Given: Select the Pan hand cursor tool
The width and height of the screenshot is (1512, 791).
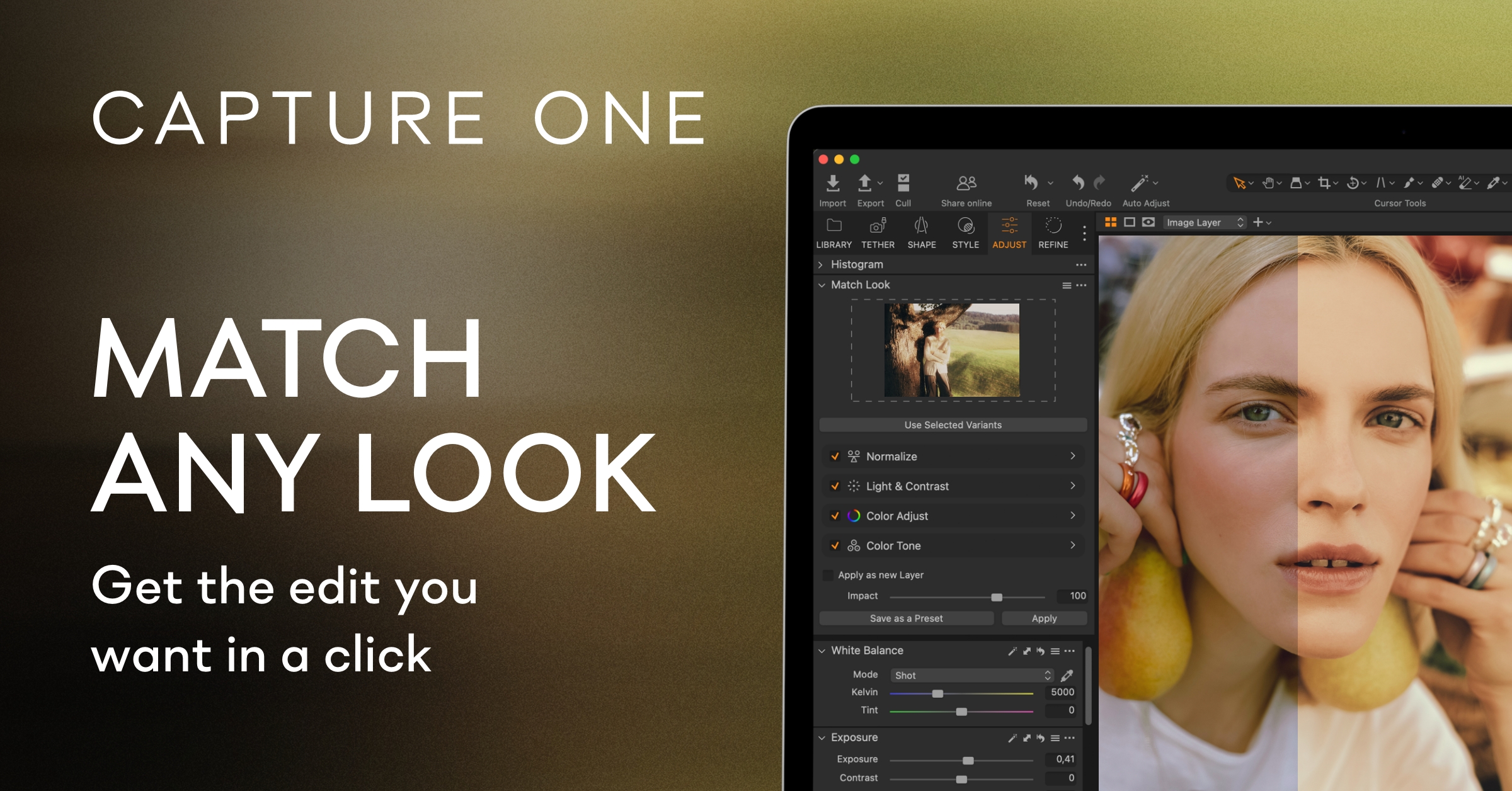Looking at the screenshot, I should (1268, 183).
